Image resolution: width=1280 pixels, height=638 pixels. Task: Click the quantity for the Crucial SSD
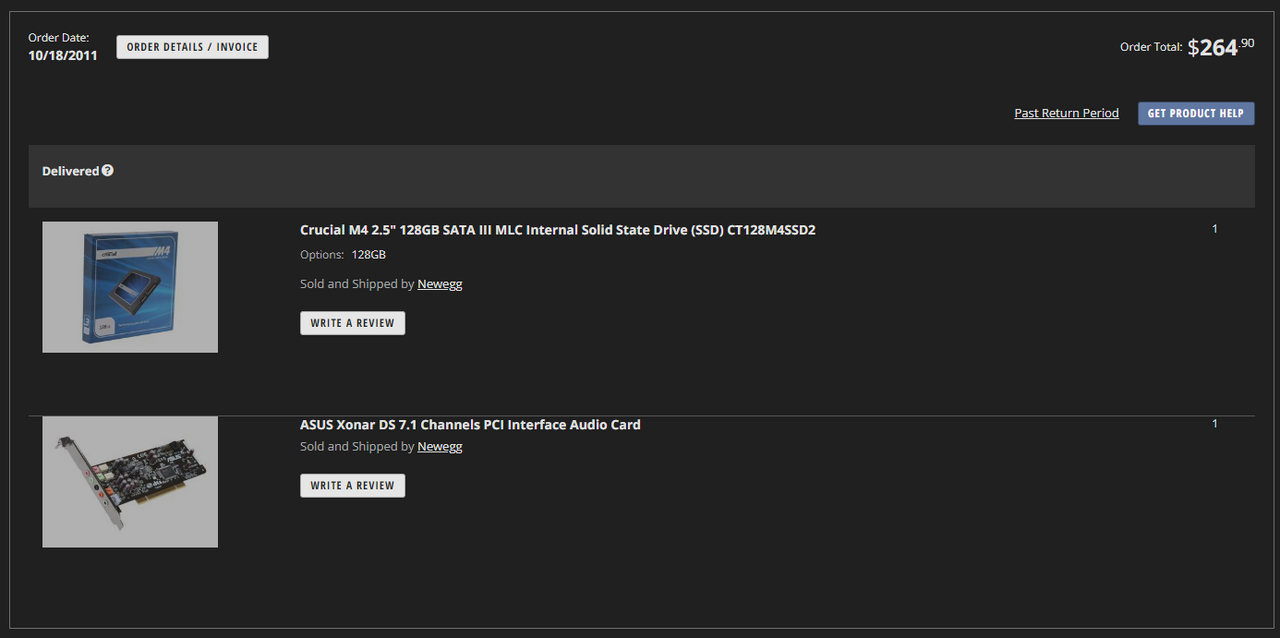coord(1215,229)
